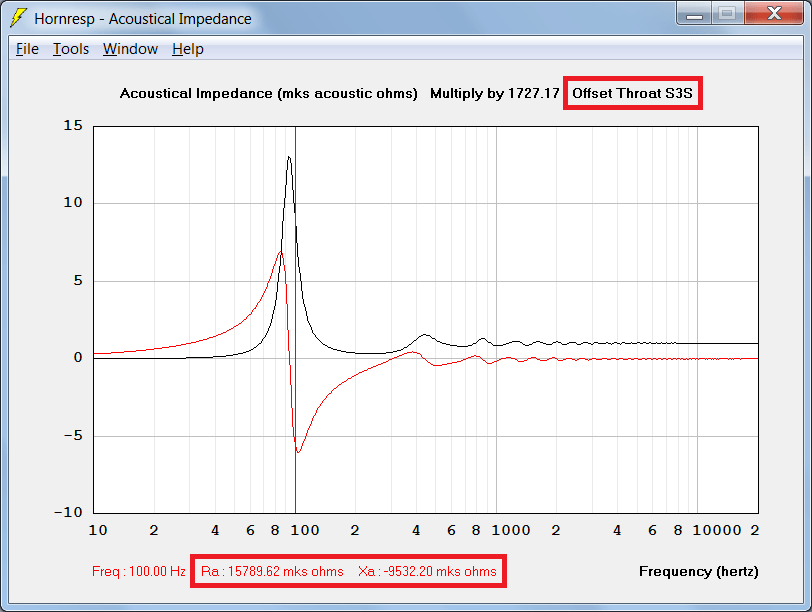Click the '1000' frequency axis label
The image size is (812, 612).
[x=511, y=530]
